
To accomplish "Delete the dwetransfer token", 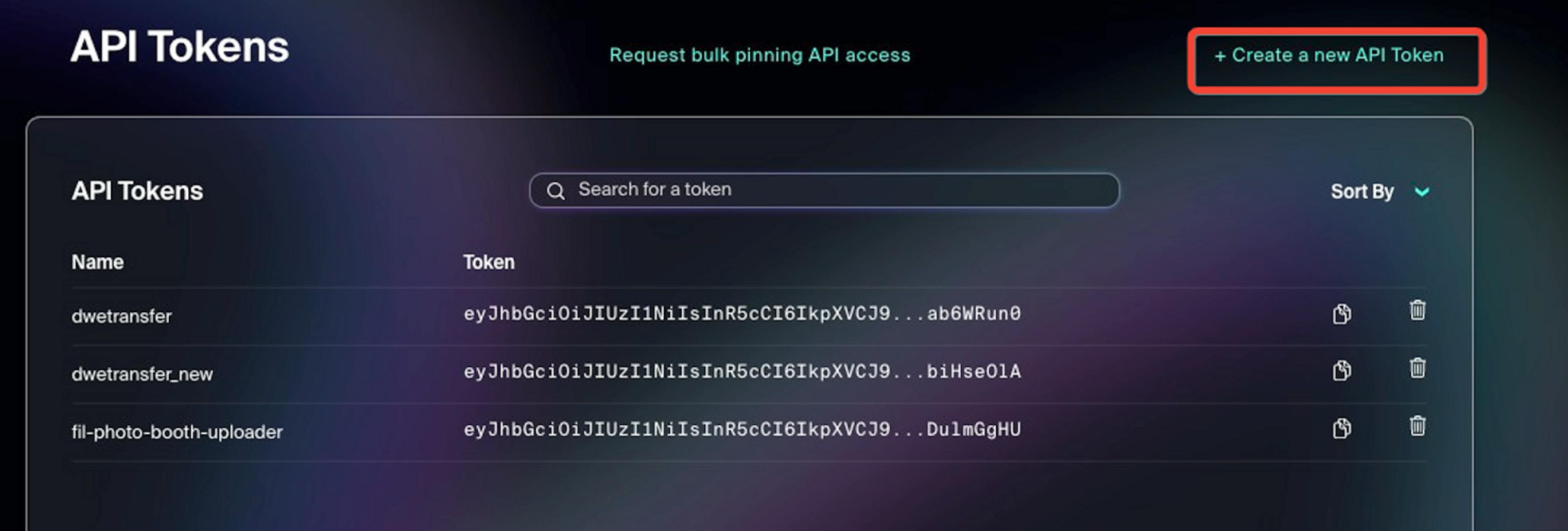I will coord(1418,310).
